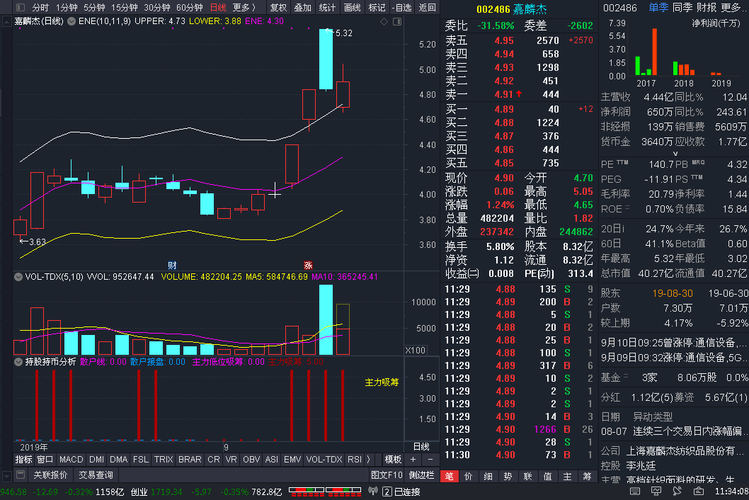
Task: Click the 已连接 connection status
Action: pos(407,491)
